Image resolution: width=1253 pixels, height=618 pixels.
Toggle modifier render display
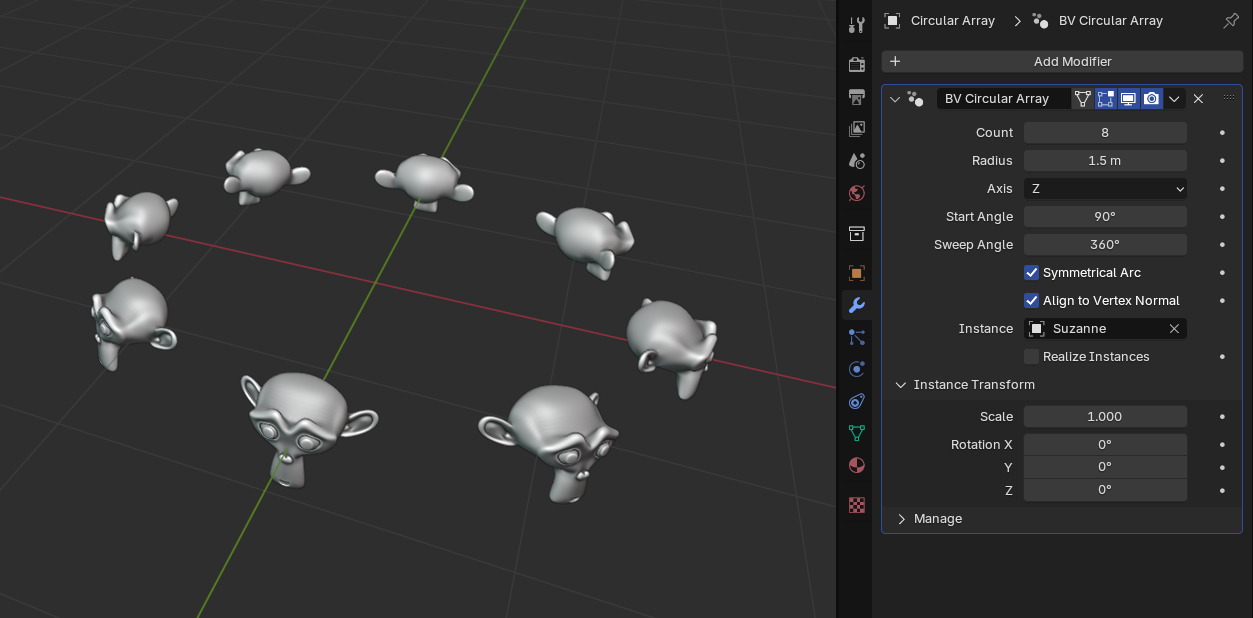[x=1151, y=98]
